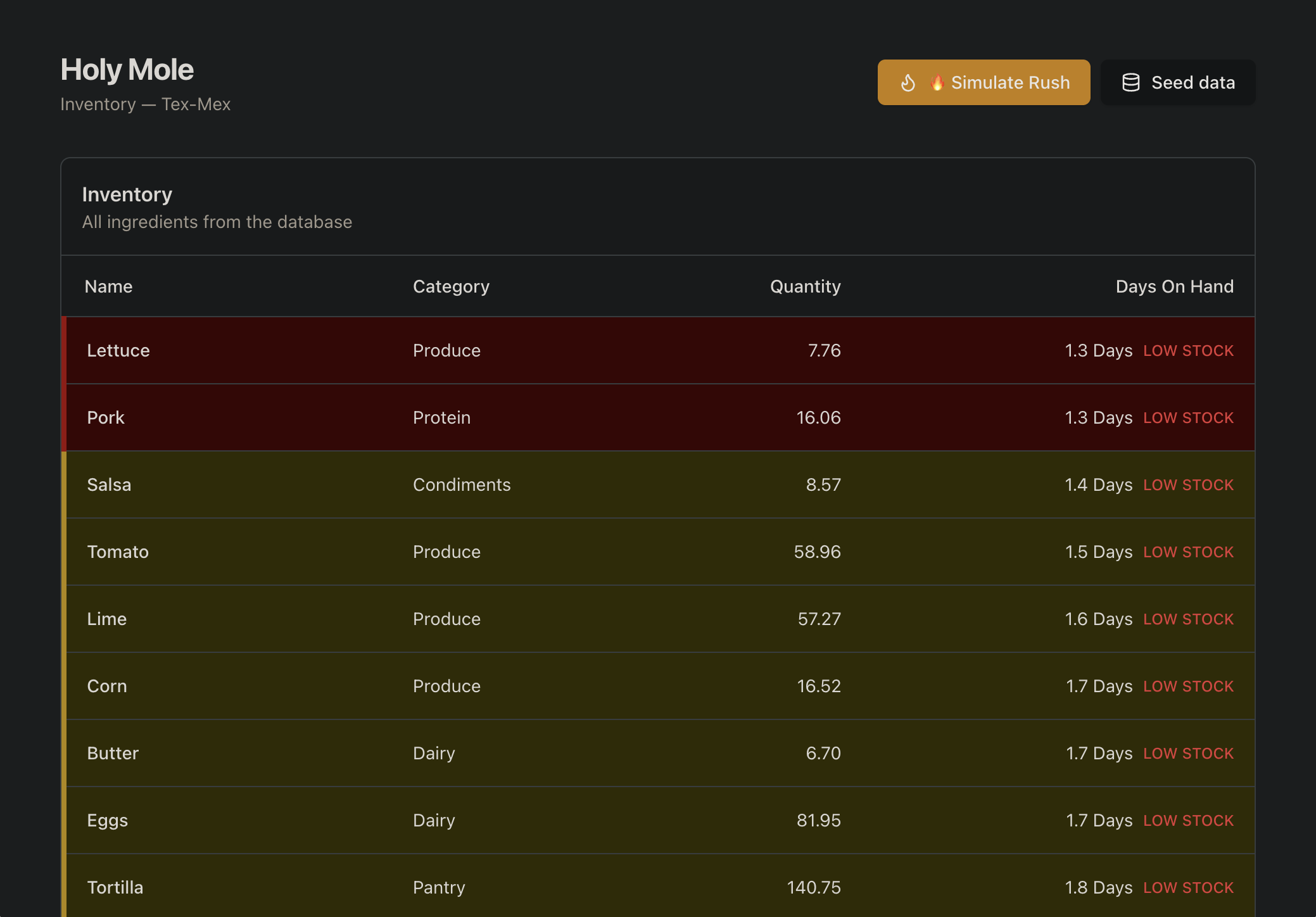Click the Holy Mole title
Screen dimensions: 1316x917
pyautogui.click(x=127, y=70)
